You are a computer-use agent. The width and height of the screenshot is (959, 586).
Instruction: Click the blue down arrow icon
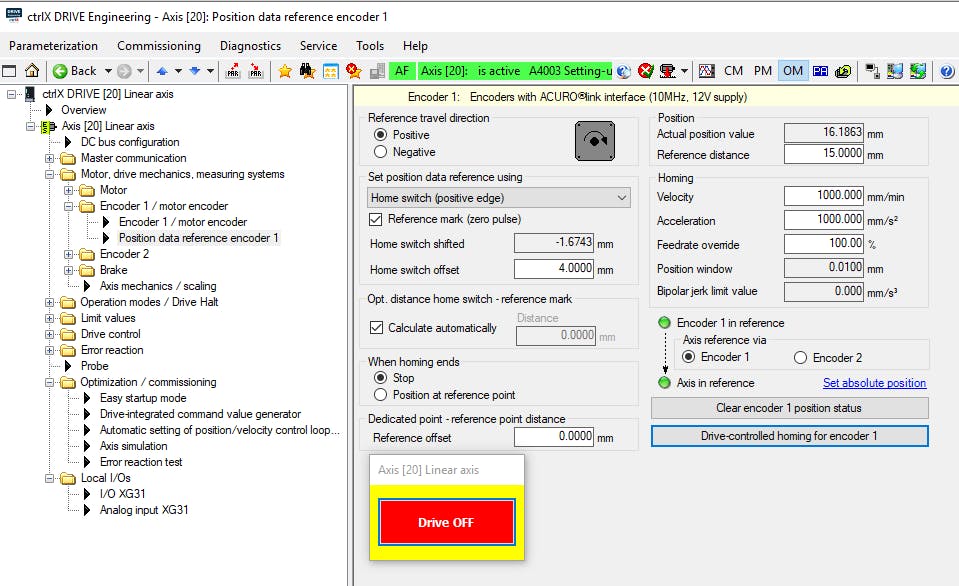tap(194, 71)
